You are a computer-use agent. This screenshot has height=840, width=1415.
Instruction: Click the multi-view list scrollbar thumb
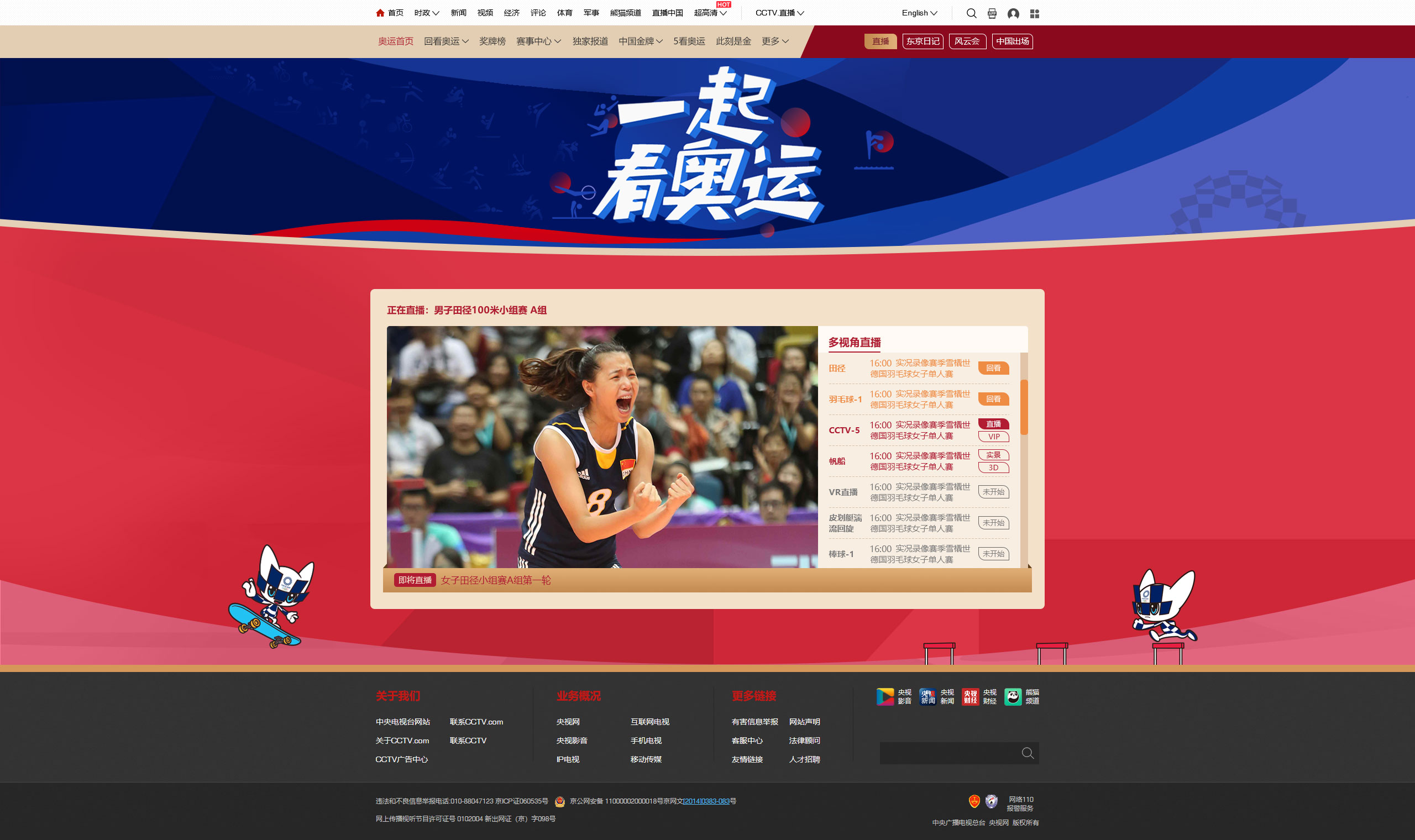pyautogui.click(x=1024, y=407)
